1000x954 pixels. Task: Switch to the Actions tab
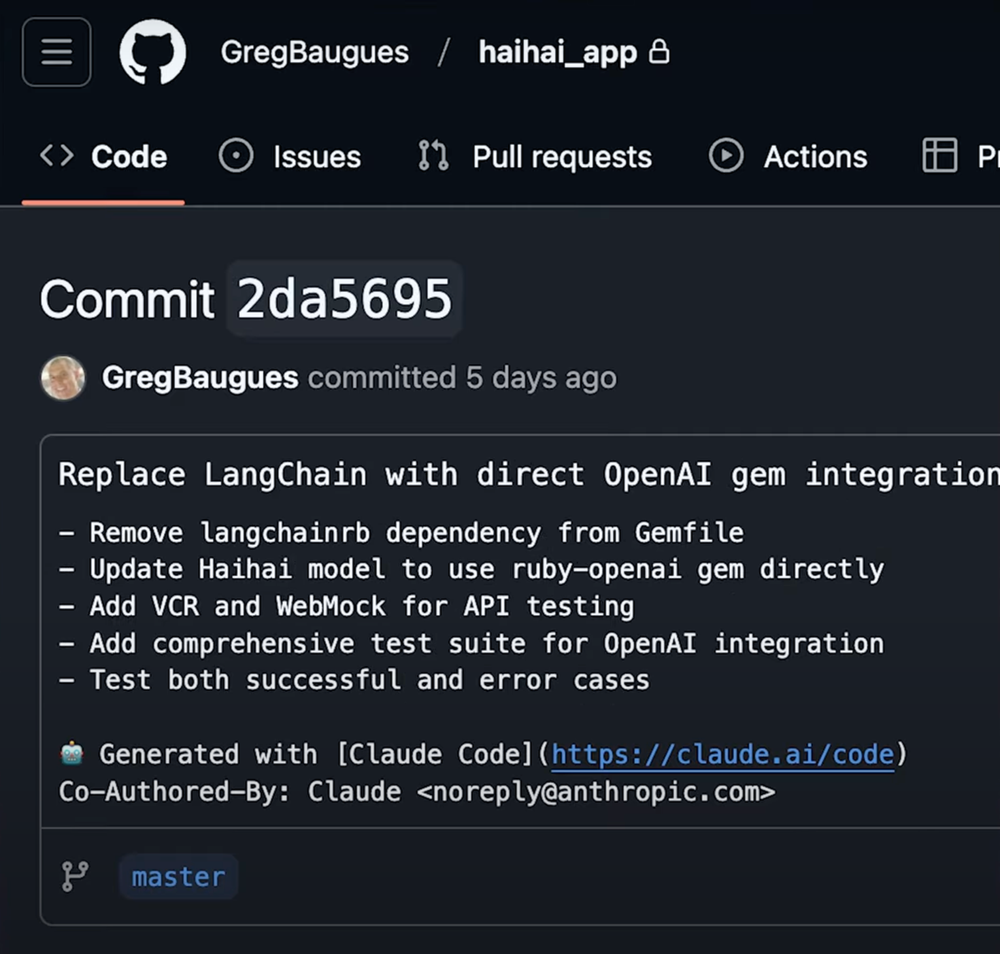pyautogui.click(x=816, y=156)
